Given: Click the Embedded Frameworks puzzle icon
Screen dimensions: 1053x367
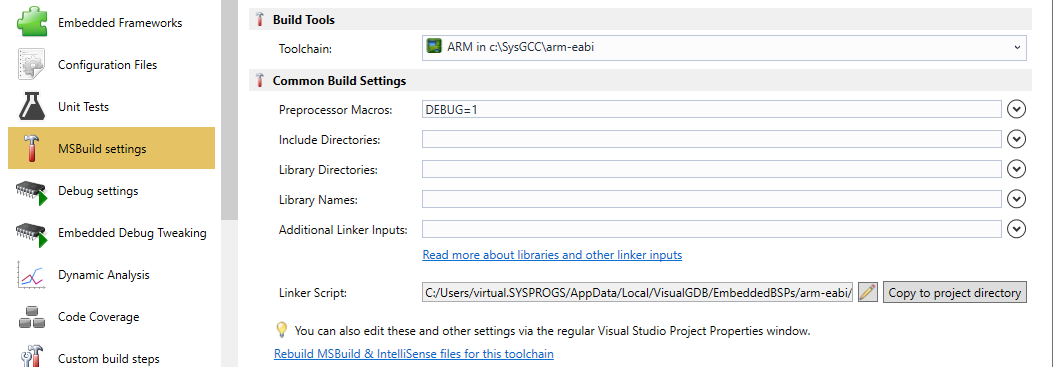Looking at the screenshot, I should pos(31,22).
